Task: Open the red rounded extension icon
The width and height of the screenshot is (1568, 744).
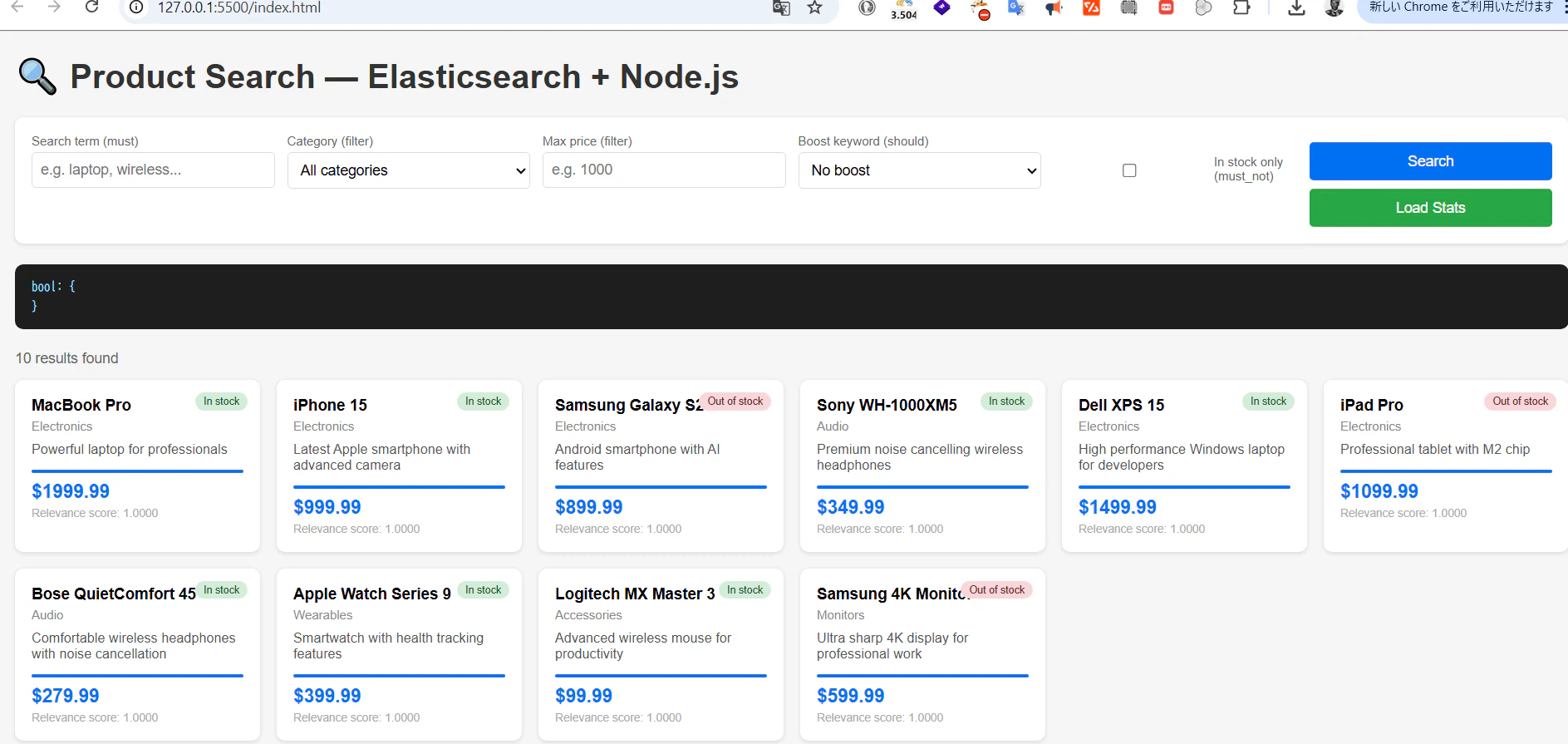Action: click(x=1166, y=7)
